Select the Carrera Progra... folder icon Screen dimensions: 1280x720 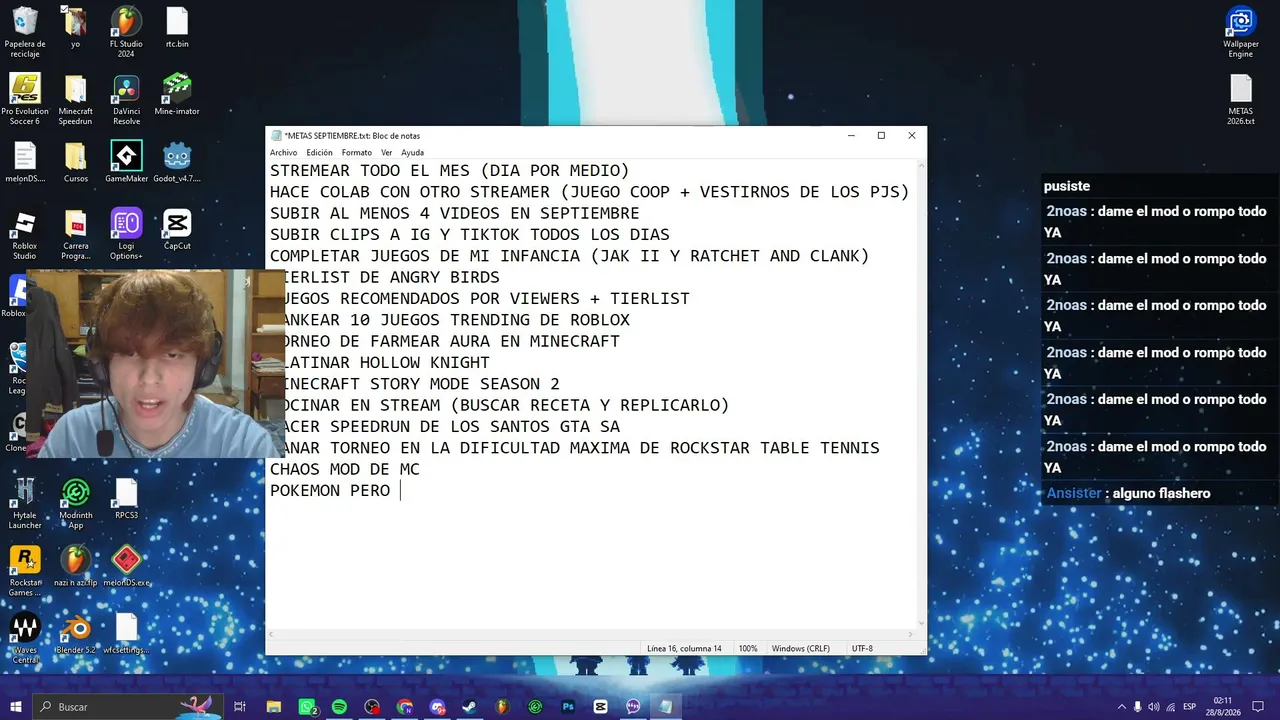pos(75,234)
